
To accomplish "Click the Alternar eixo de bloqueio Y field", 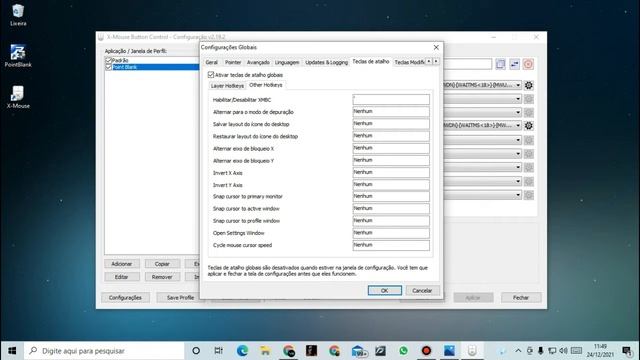I will (x=391, y=160).
